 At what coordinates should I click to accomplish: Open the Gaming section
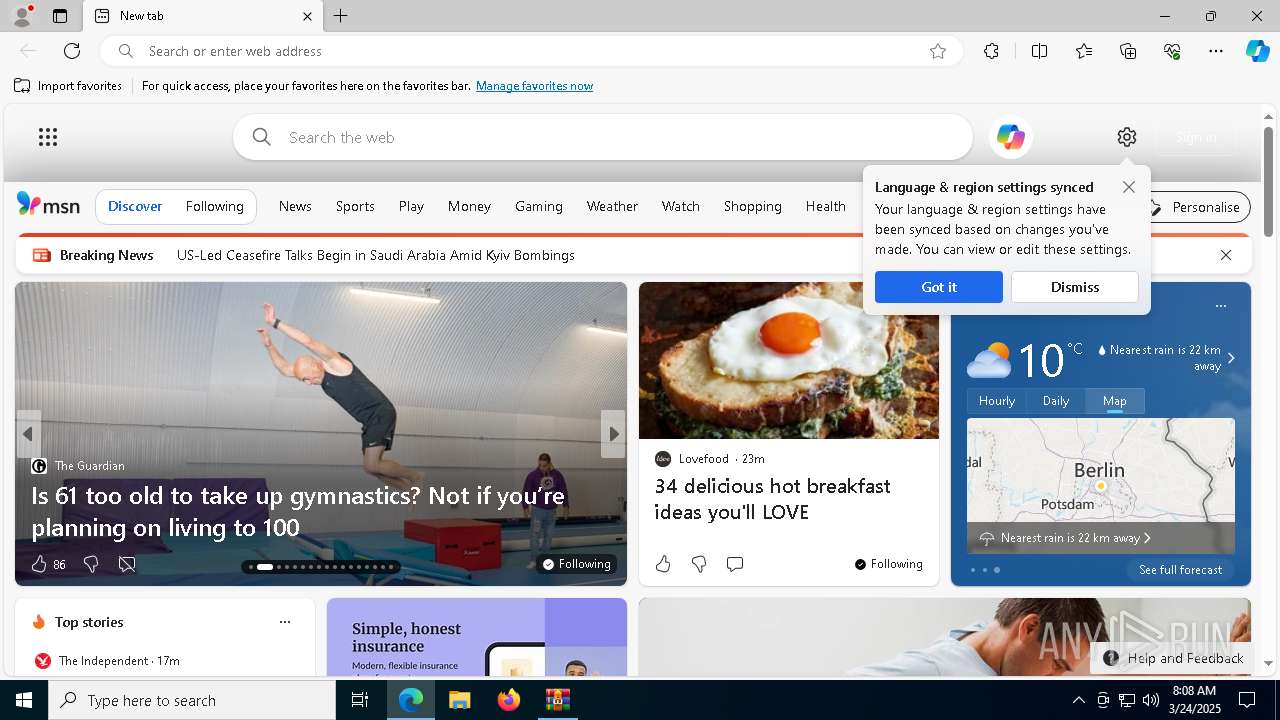point(538,206)
